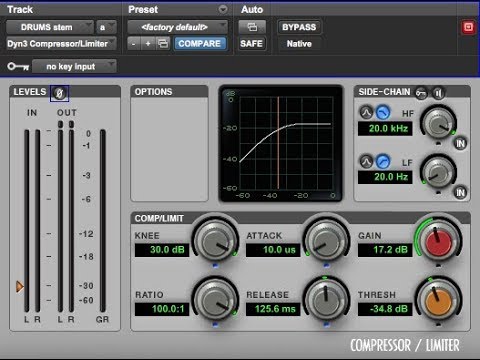Toggle the COMPARE button
This screenshot has width=480, height=360.
[199, 44]
